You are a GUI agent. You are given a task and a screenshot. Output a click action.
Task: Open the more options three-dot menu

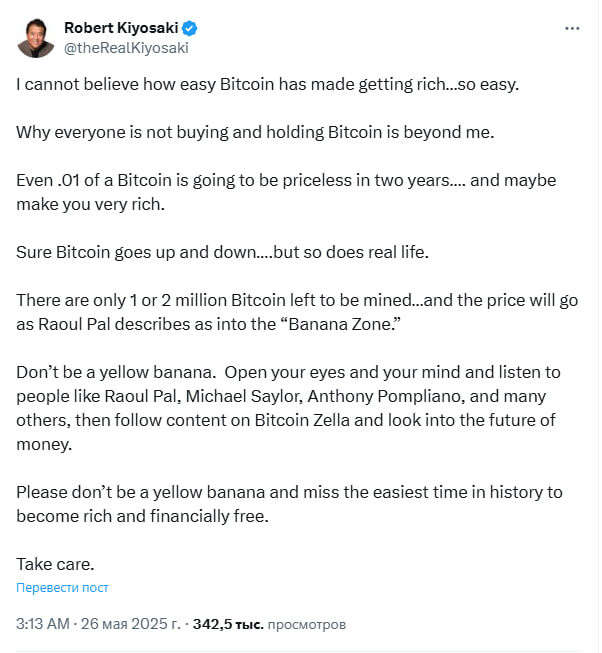[x=572, y=29]
